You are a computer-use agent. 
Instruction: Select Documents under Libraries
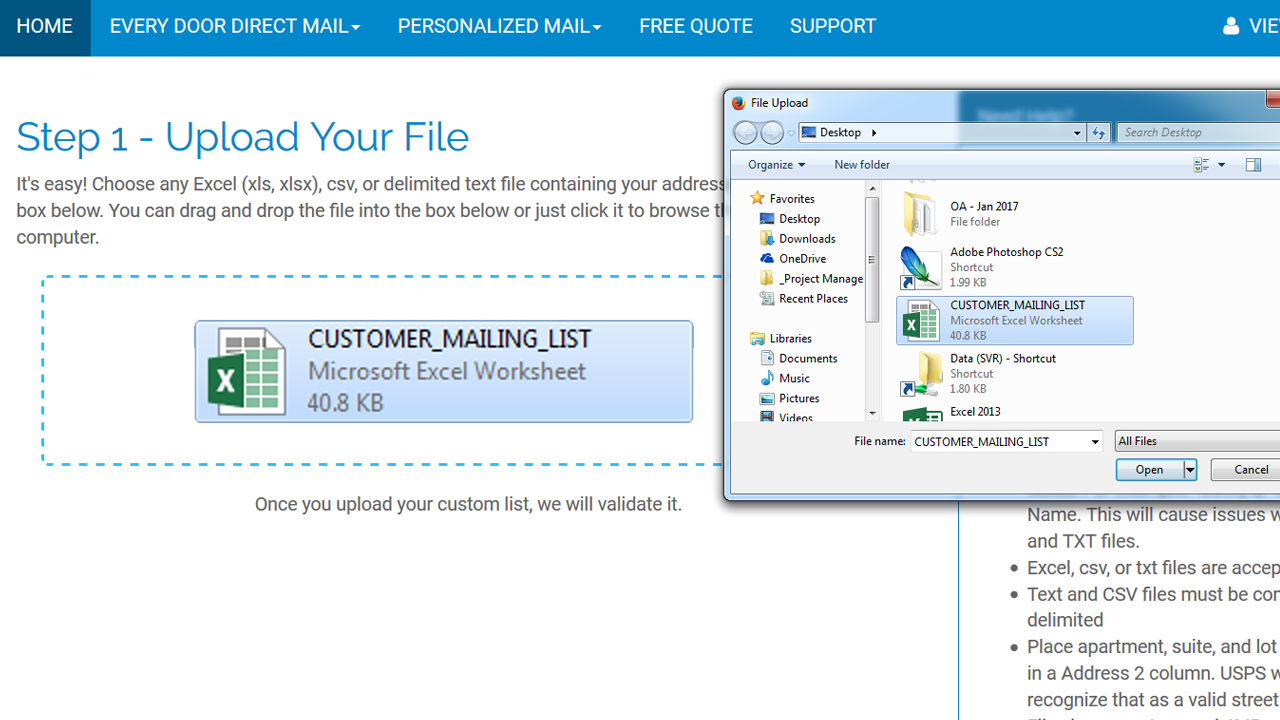[x=807, y=358]
